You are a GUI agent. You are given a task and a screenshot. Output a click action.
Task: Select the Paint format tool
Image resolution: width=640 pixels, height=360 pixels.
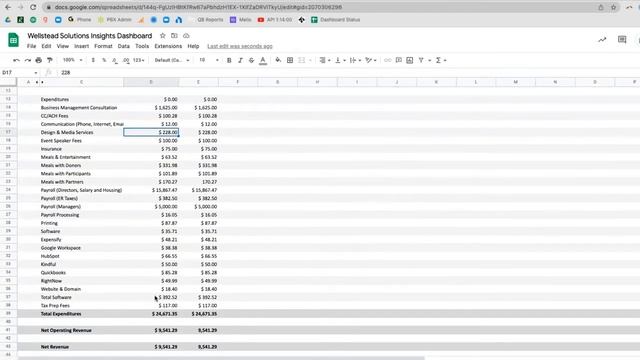(50, 60)
